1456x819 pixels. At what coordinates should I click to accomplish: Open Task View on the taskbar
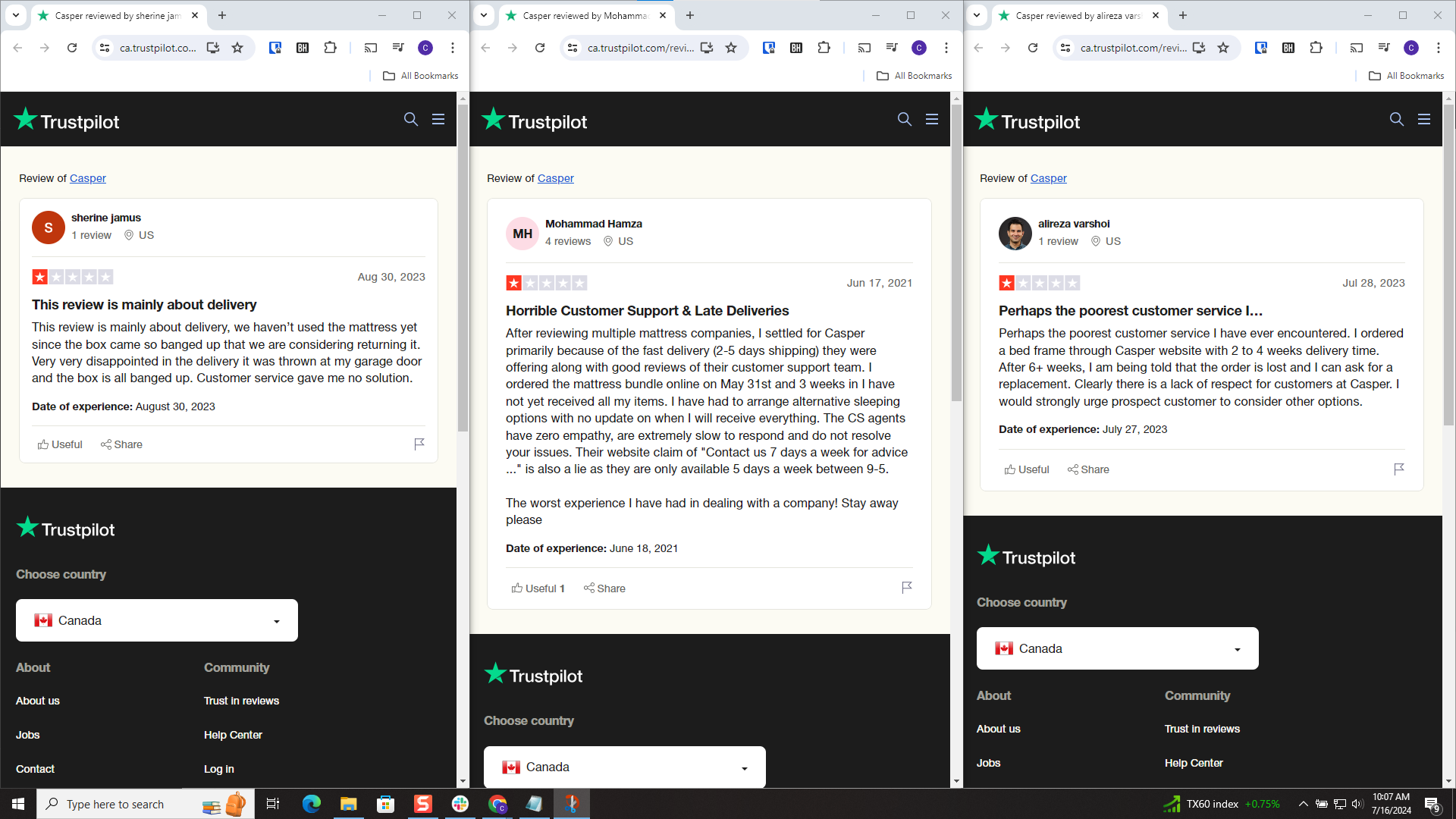click(273, 804)
